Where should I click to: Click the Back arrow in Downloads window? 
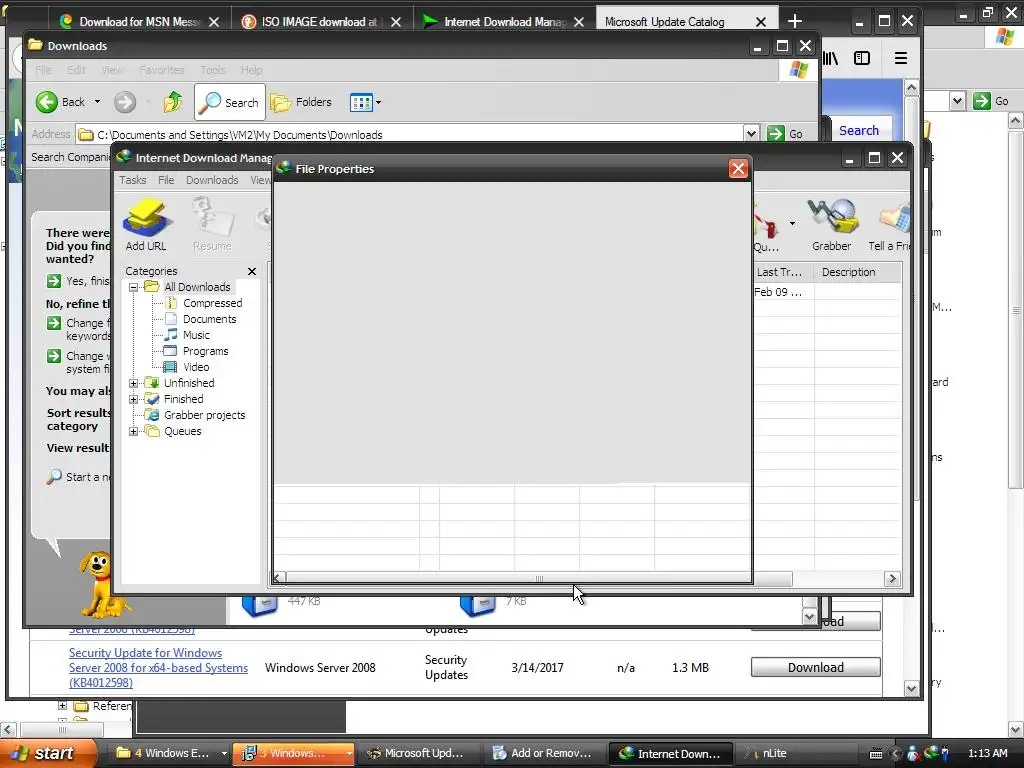[x=60, y=102]
